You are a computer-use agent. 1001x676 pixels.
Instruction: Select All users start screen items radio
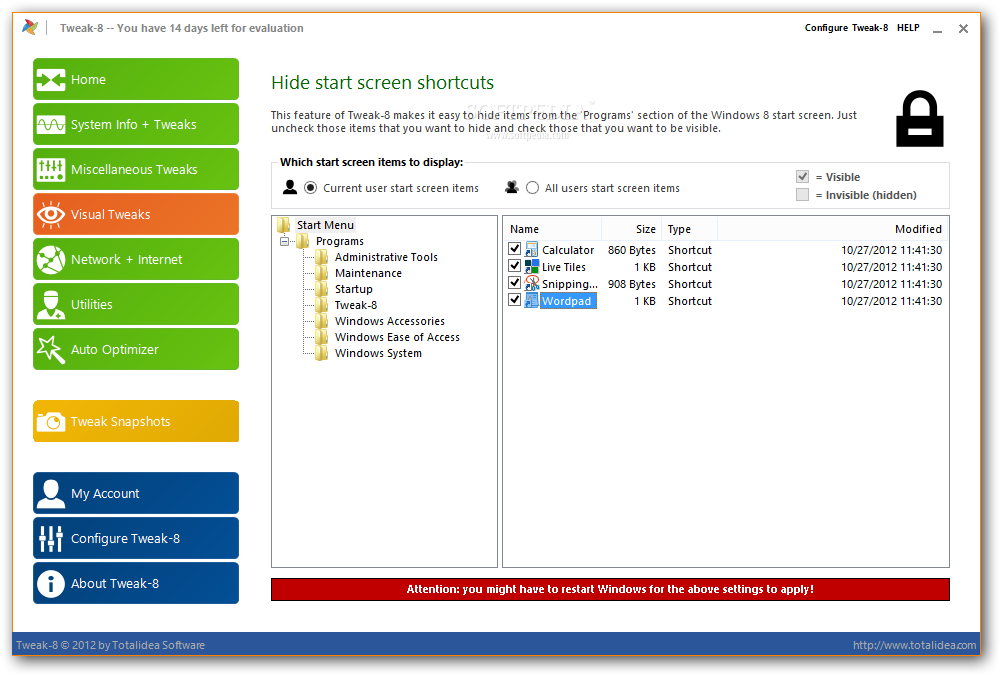[532, 188]
